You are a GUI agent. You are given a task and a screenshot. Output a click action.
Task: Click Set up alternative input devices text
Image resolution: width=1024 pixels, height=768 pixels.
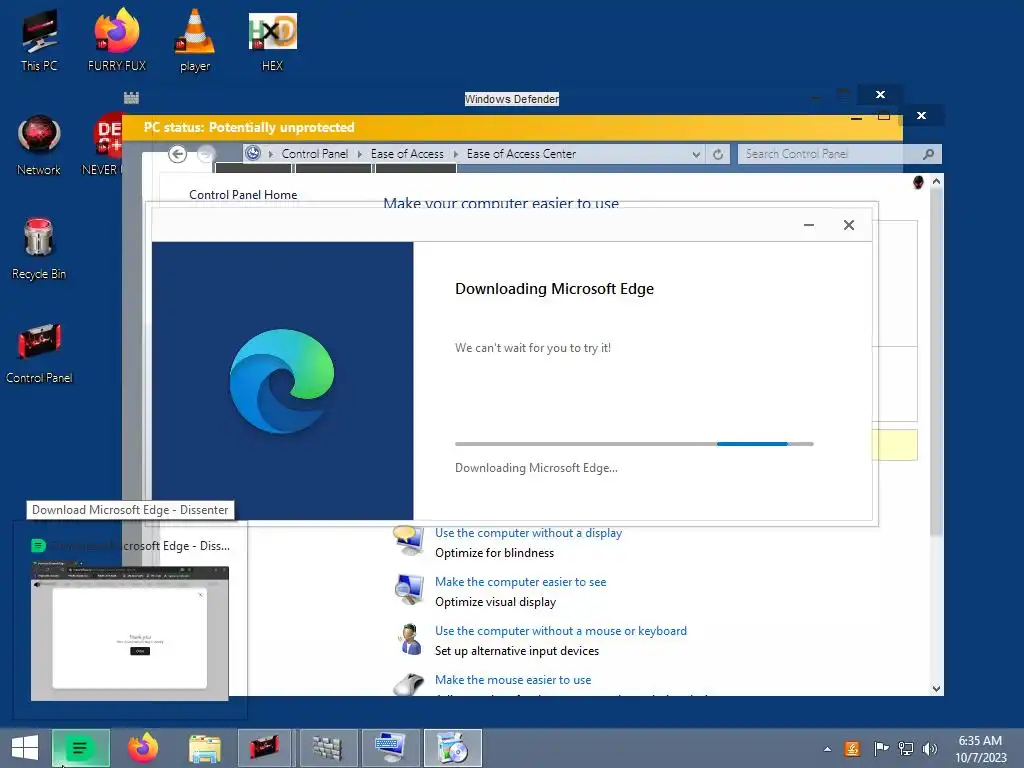[x=517, y=650]
